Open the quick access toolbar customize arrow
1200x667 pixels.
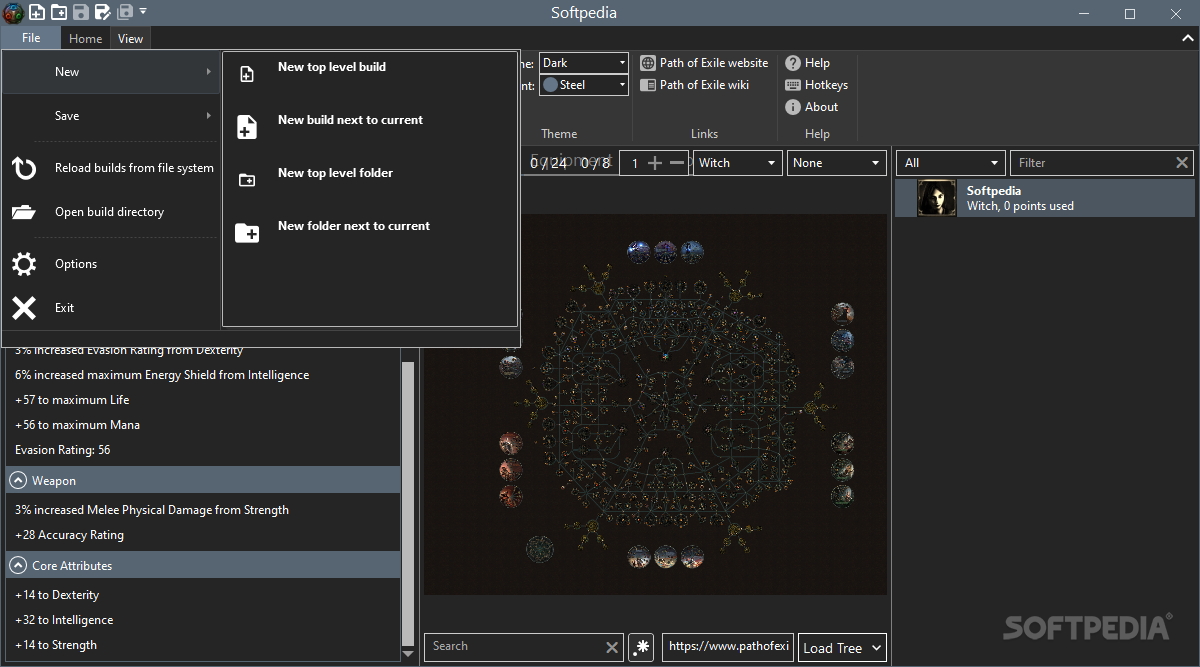(143, 11)
